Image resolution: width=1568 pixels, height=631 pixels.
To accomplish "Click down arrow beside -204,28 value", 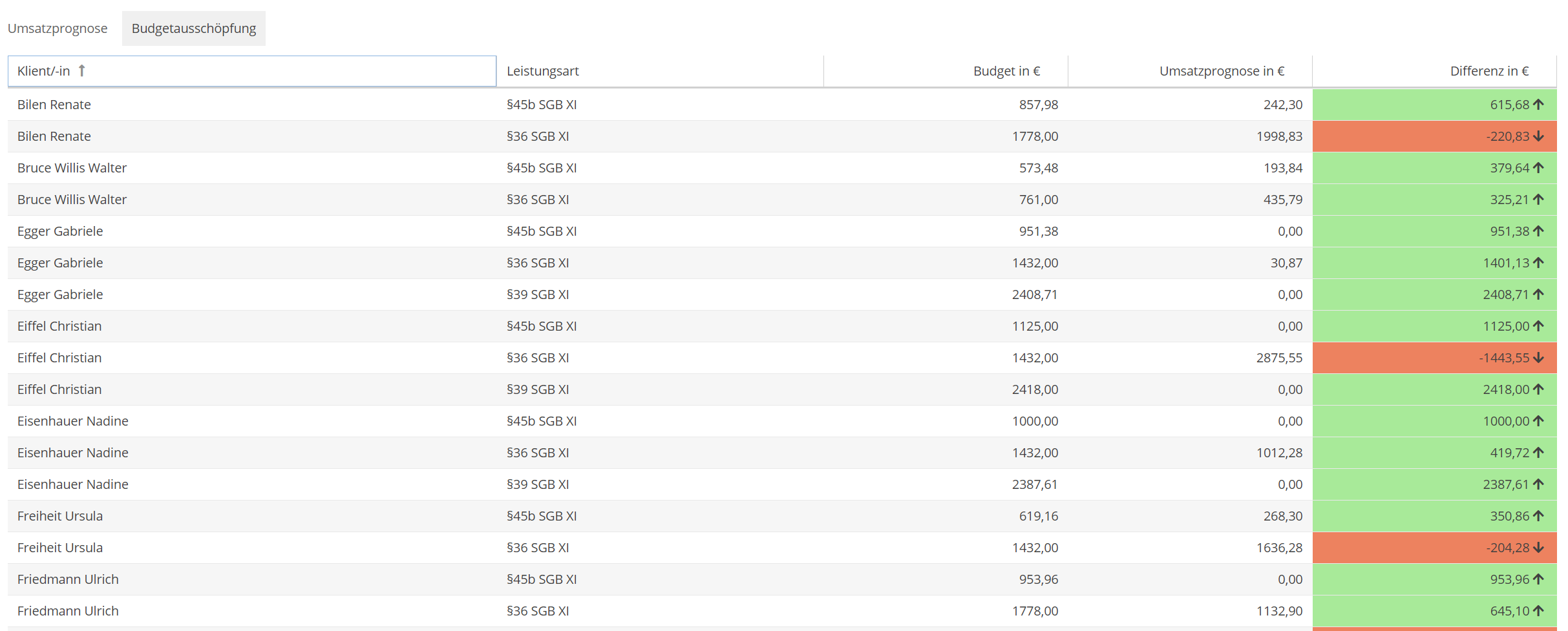I will pos(1538,548).
